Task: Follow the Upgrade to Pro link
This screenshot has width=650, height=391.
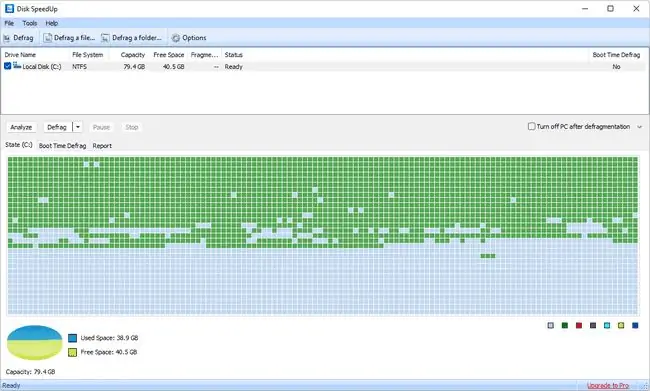Action: pyautogui.click(x=608, y=386)
